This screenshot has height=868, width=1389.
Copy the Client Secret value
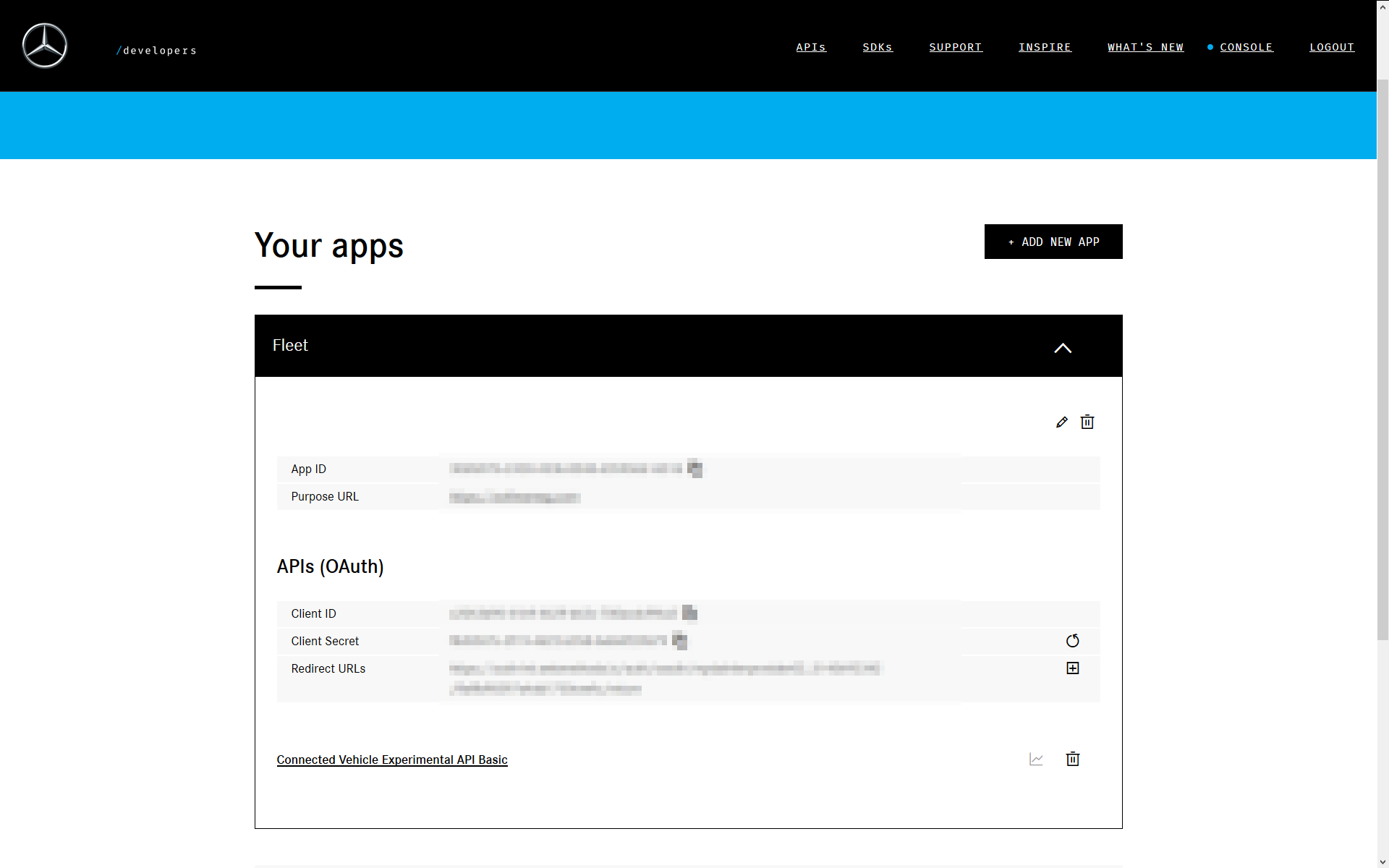679,640
